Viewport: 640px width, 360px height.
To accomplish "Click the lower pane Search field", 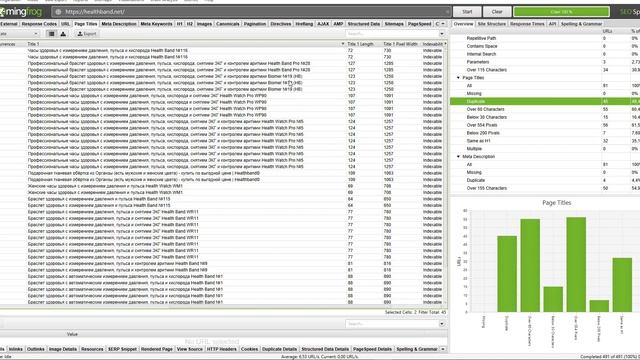I will (392, 324).
